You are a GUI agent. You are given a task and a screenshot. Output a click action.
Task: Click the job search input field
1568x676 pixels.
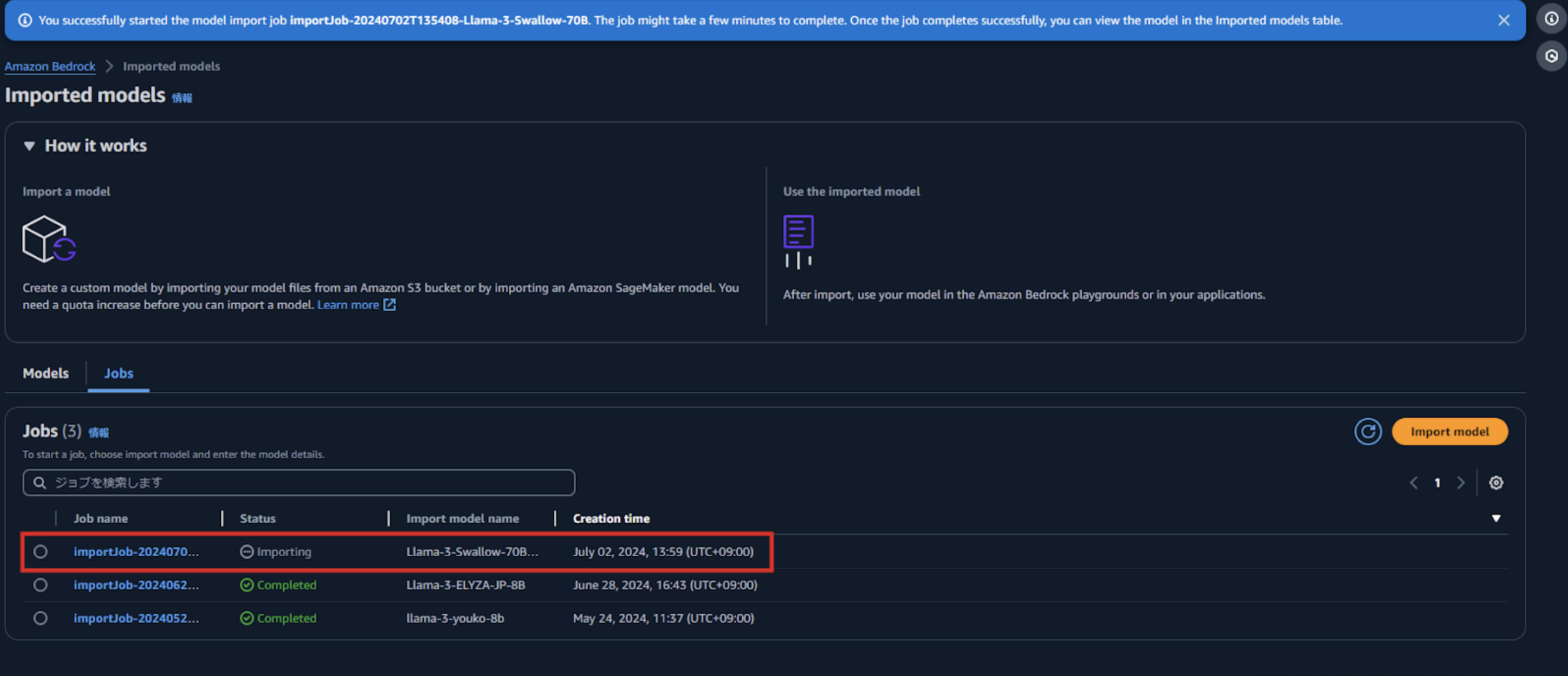tap(298, 483)
